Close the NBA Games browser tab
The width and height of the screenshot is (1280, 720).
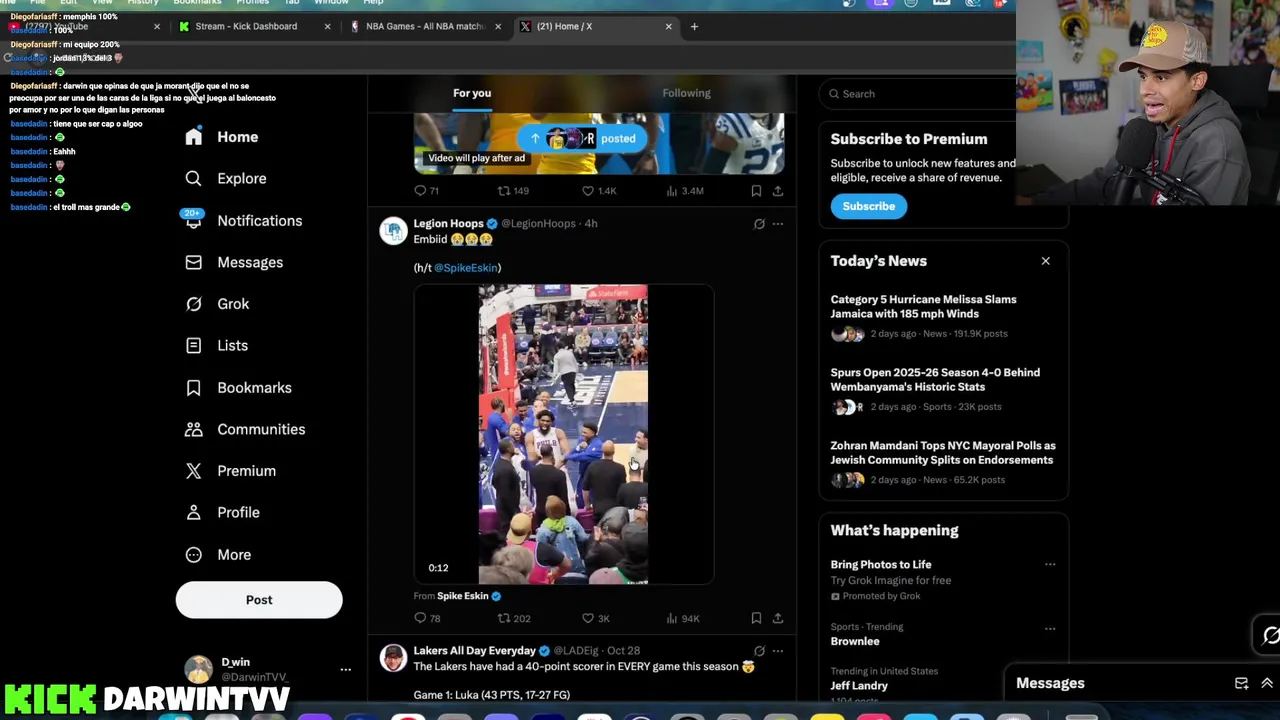(498, 27)
